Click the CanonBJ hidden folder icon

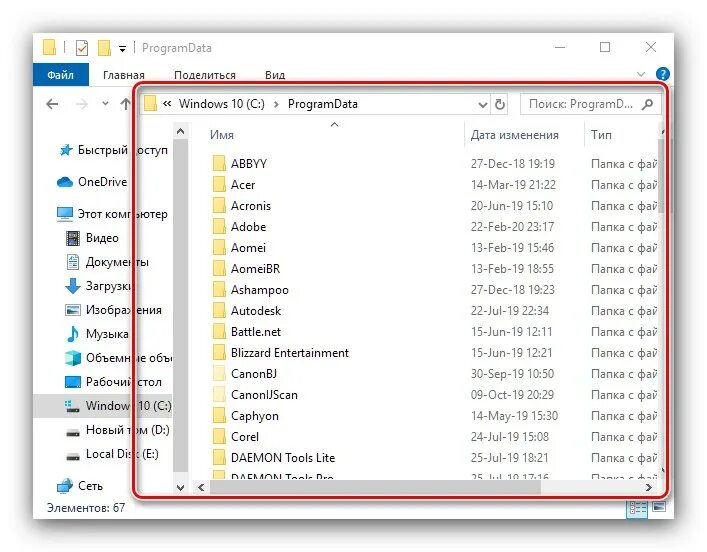pos(219,373)
